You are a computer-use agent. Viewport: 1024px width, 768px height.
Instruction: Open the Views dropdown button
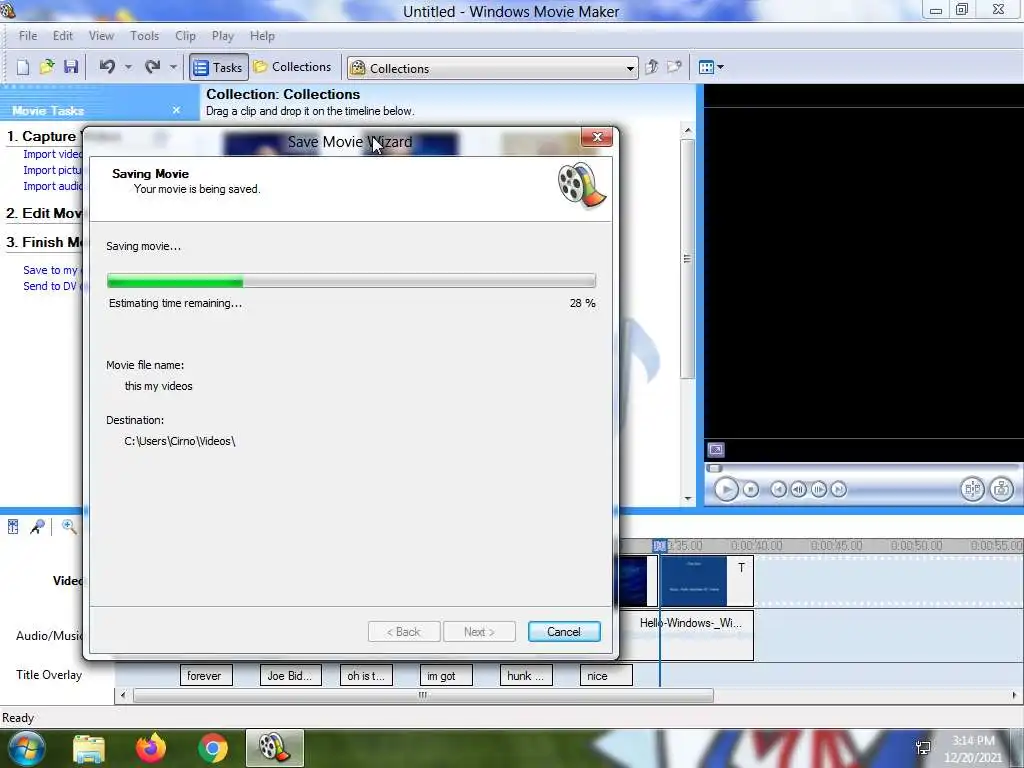[711, 67]
